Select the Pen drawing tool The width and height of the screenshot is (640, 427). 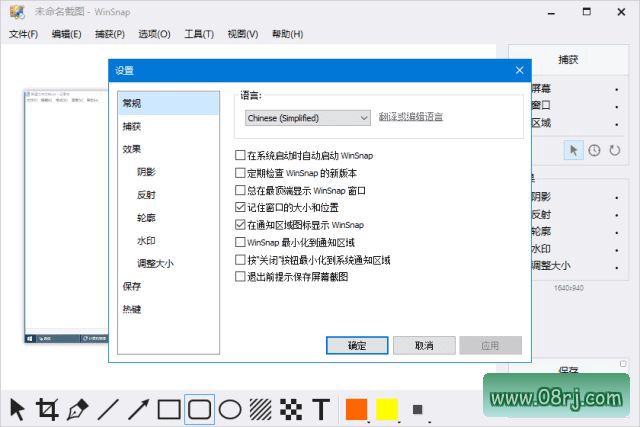78,409
